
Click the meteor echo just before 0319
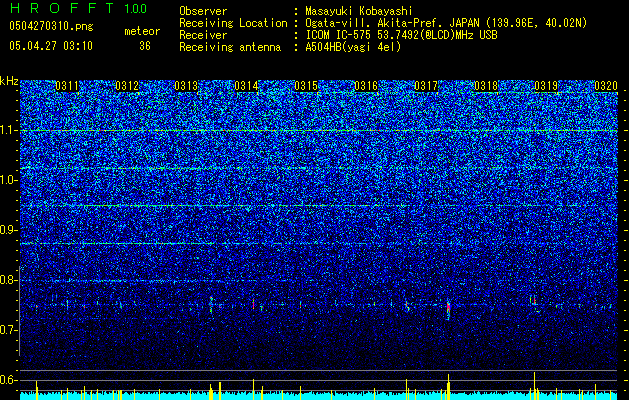[534, 302]
